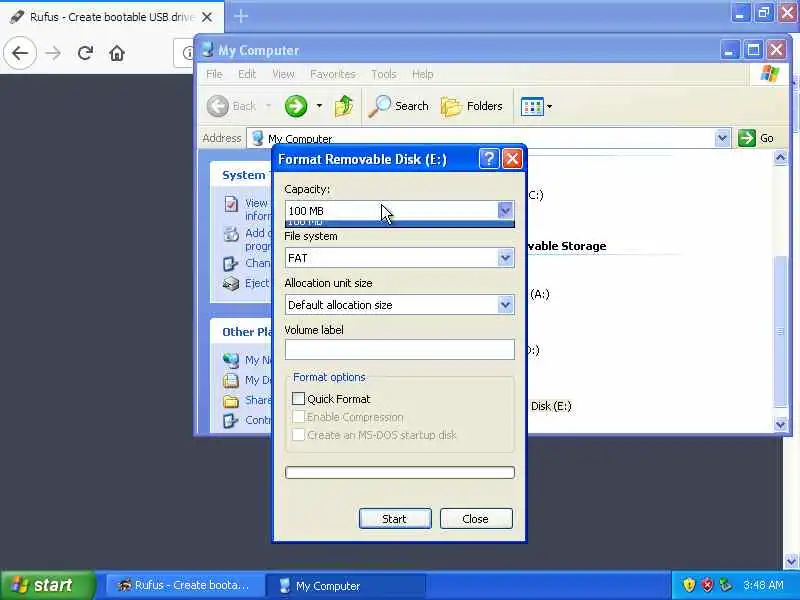800x600 pixels.
Task: Open the Windows start menu
Action: 47,585
